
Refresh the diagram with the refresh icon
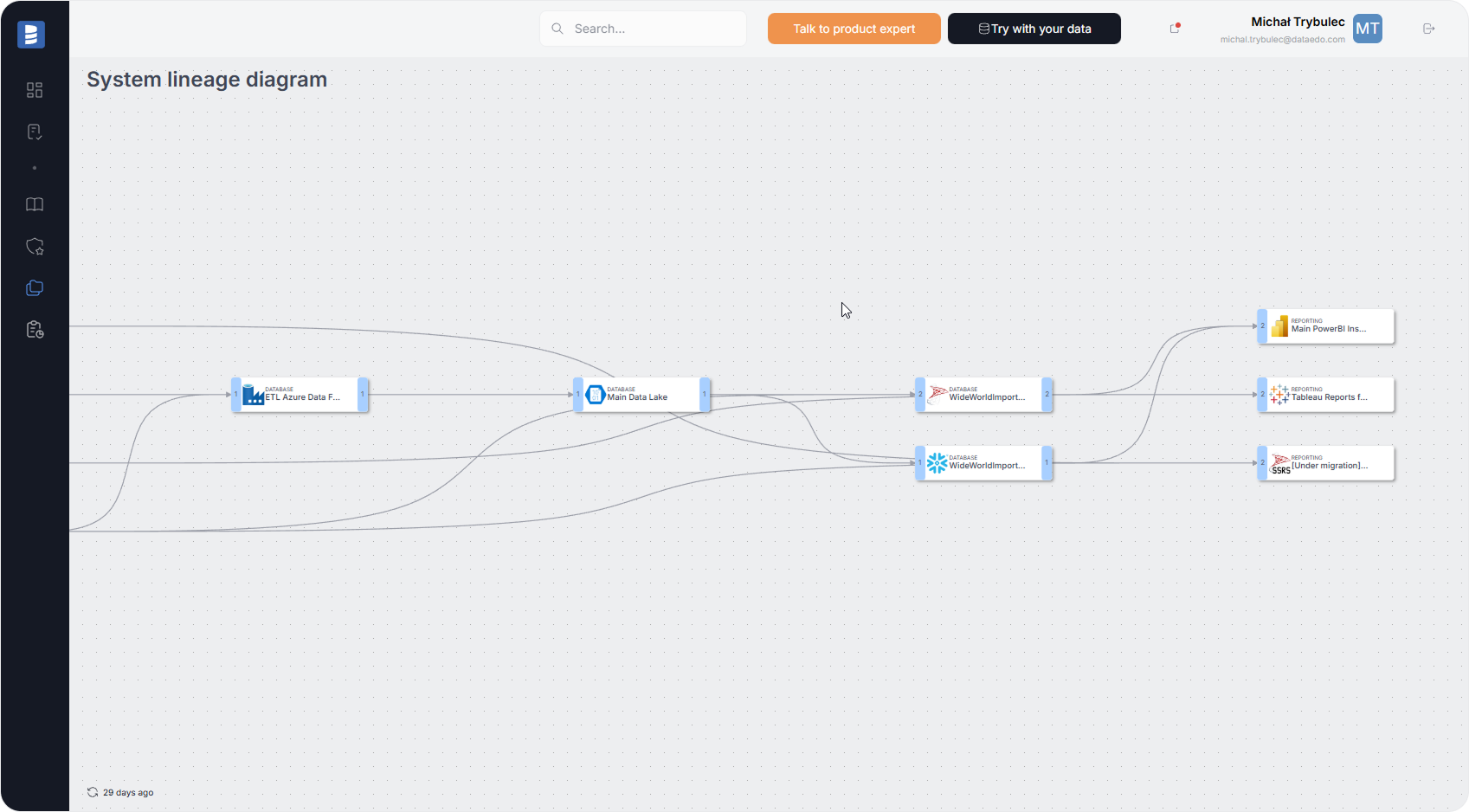point(91,791)
